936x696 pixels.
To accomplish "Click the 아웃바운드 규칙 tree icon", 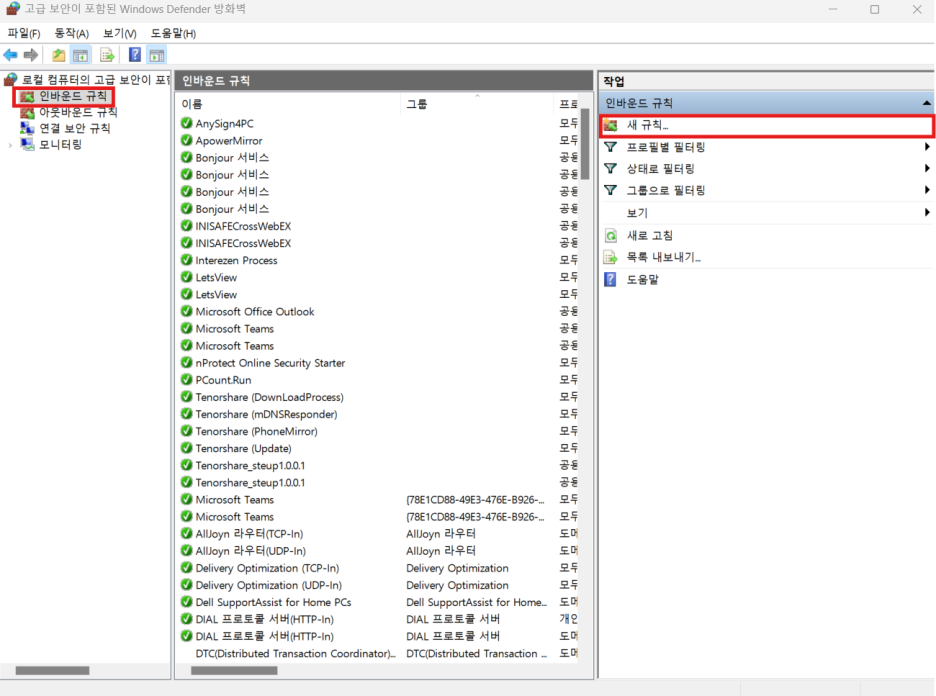I will [x=27, y=112].
